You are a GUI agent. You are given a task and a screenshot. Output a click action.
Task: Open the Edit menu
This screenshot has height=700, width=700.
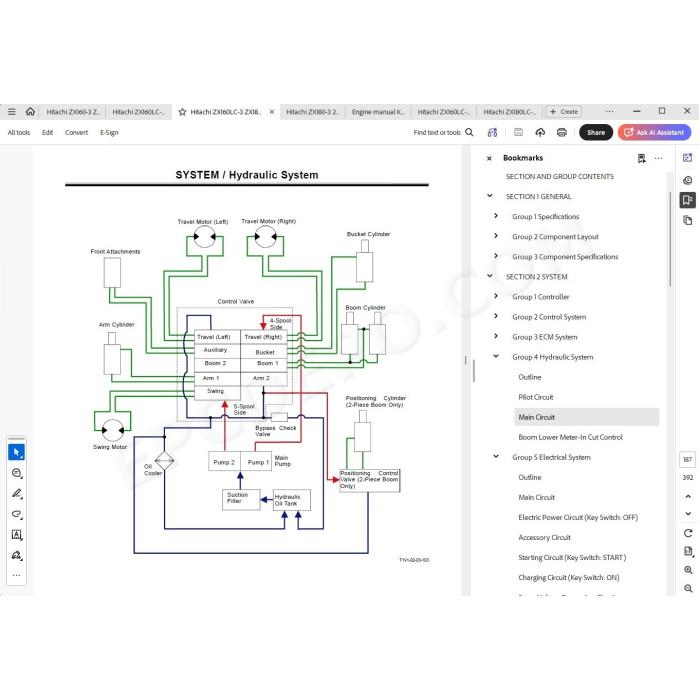47,132
